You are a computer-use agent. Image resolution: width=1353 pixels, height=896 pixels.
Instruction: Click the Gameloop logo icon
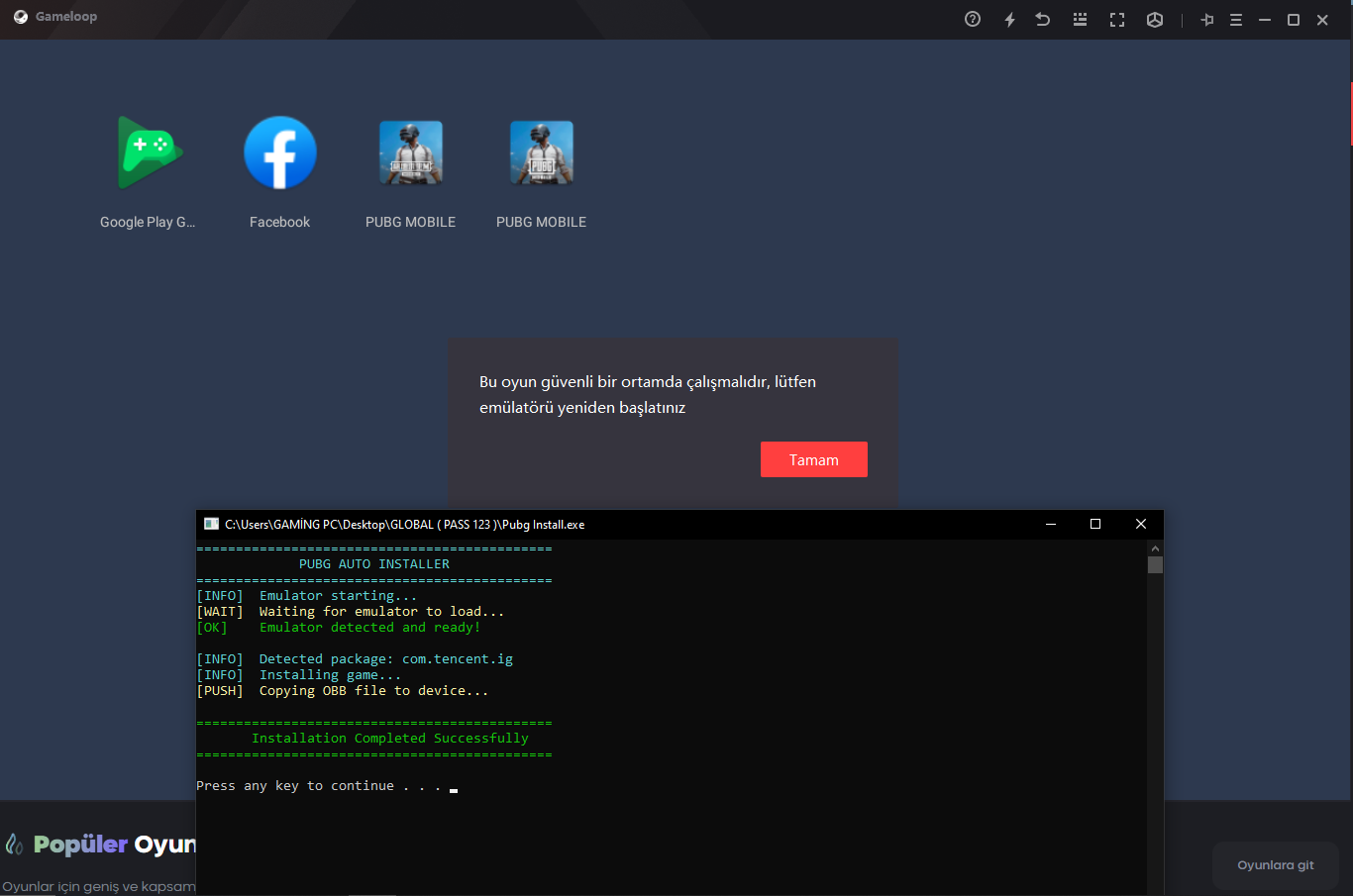(21, 17)
